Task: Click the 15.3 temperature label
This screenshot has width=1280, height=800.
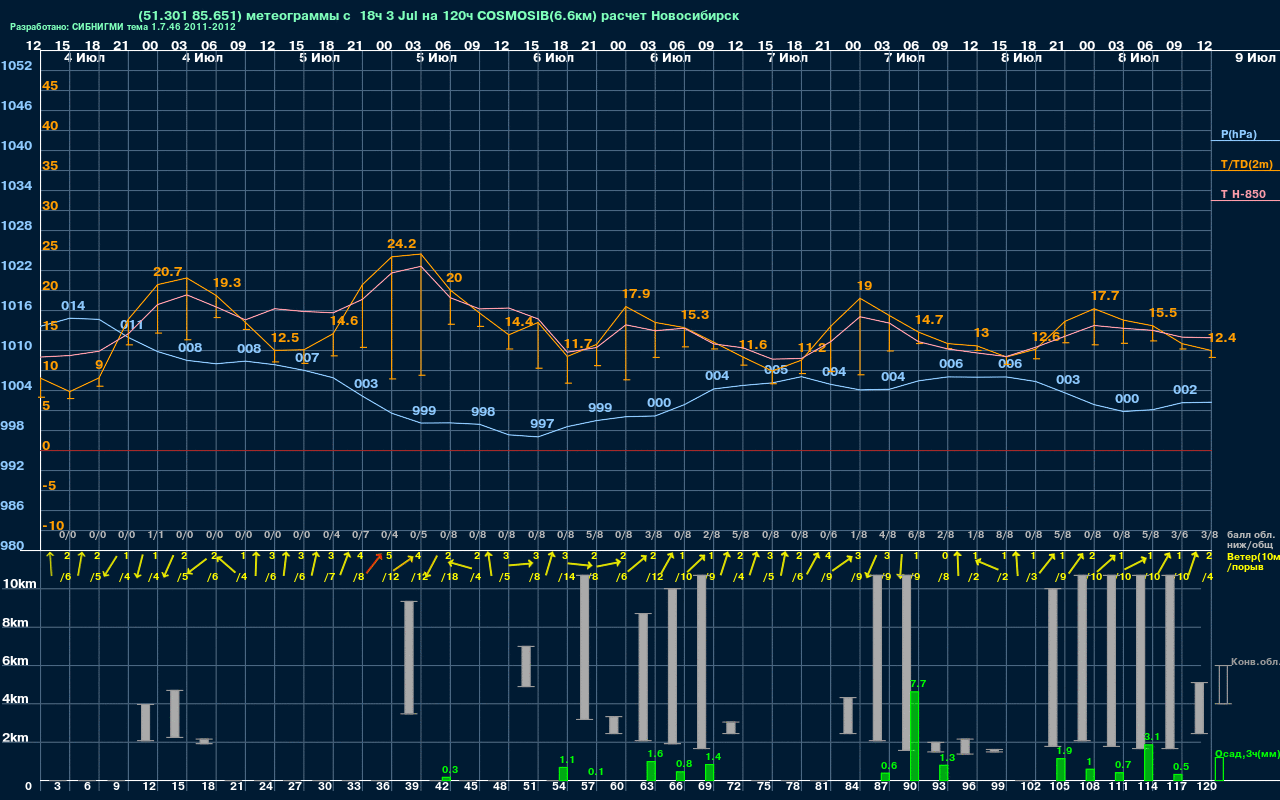Action: pyautogui.click(x=694, y=314)
